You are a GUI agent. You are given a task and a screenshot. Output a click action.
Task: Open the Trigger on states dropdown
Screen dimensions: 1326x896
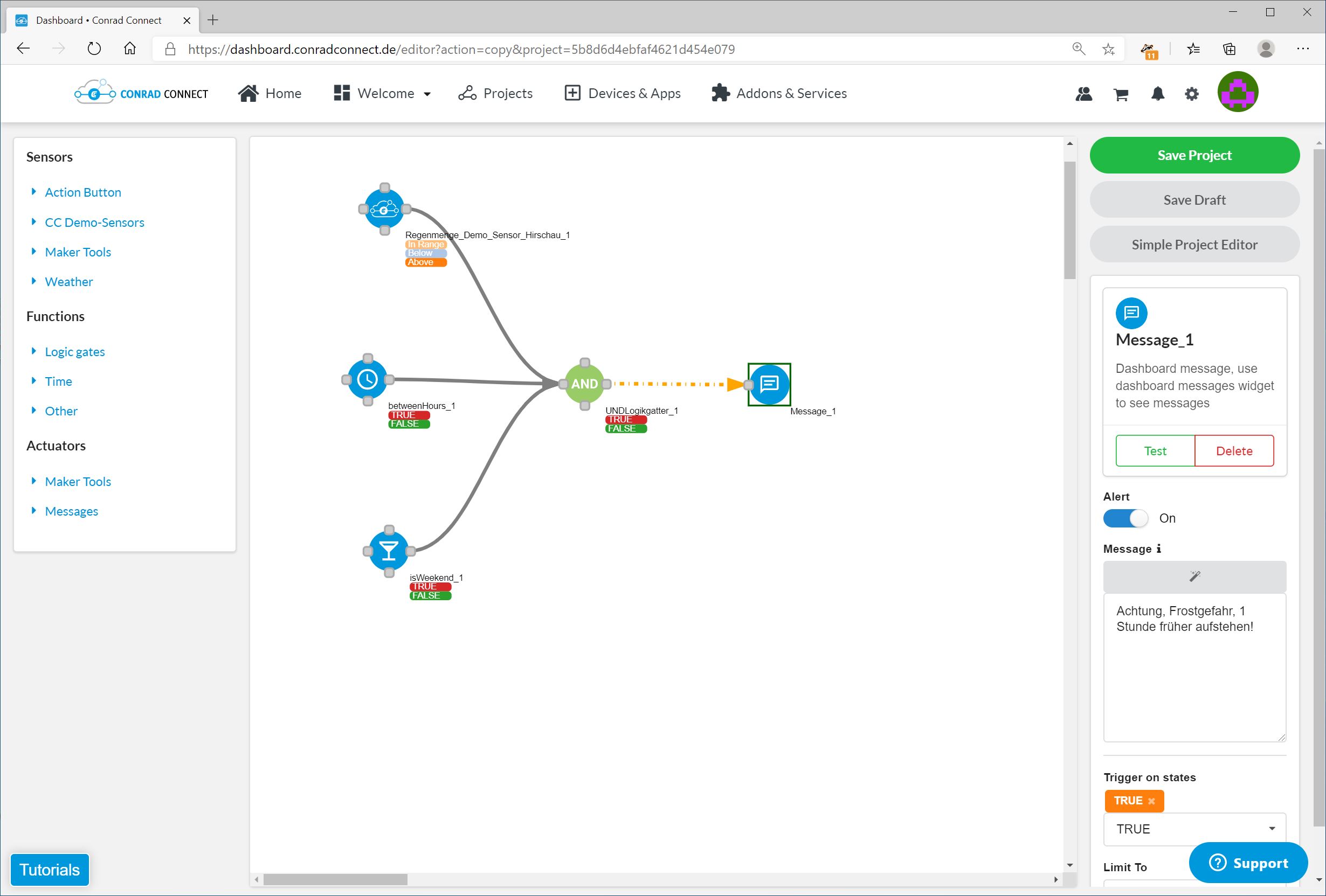(x=1194, y=829)
